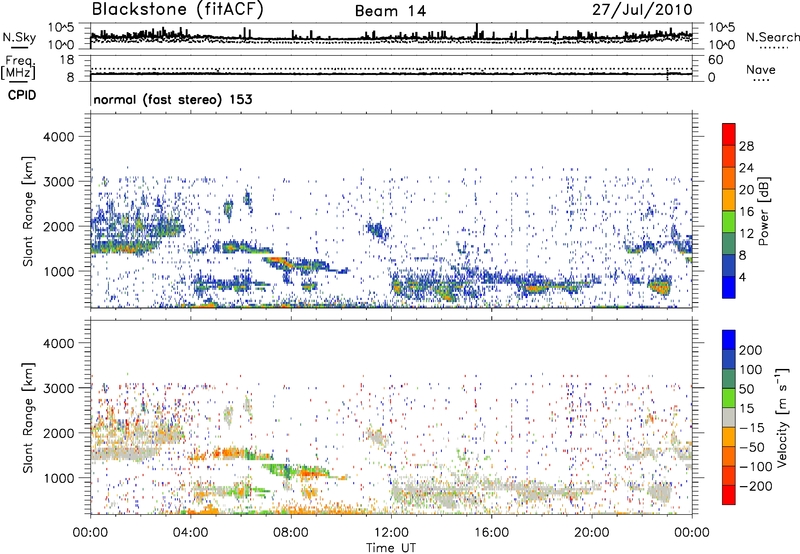Image resolution: width=800 pixels, height=554 pixels.
Task: Click the teal Power colorbar segment between 8 and 12
Action: point(729,244)
